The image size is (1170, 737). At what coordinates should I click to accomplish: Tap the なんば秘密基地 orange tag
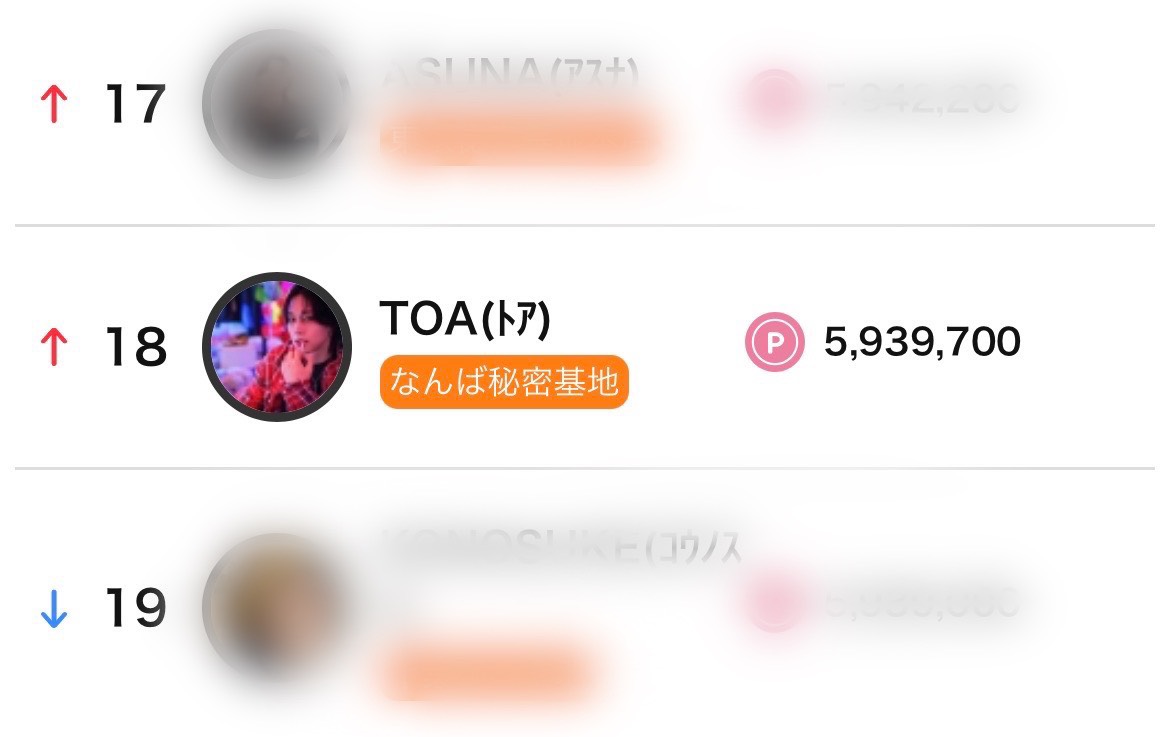(x=504, y=382)
